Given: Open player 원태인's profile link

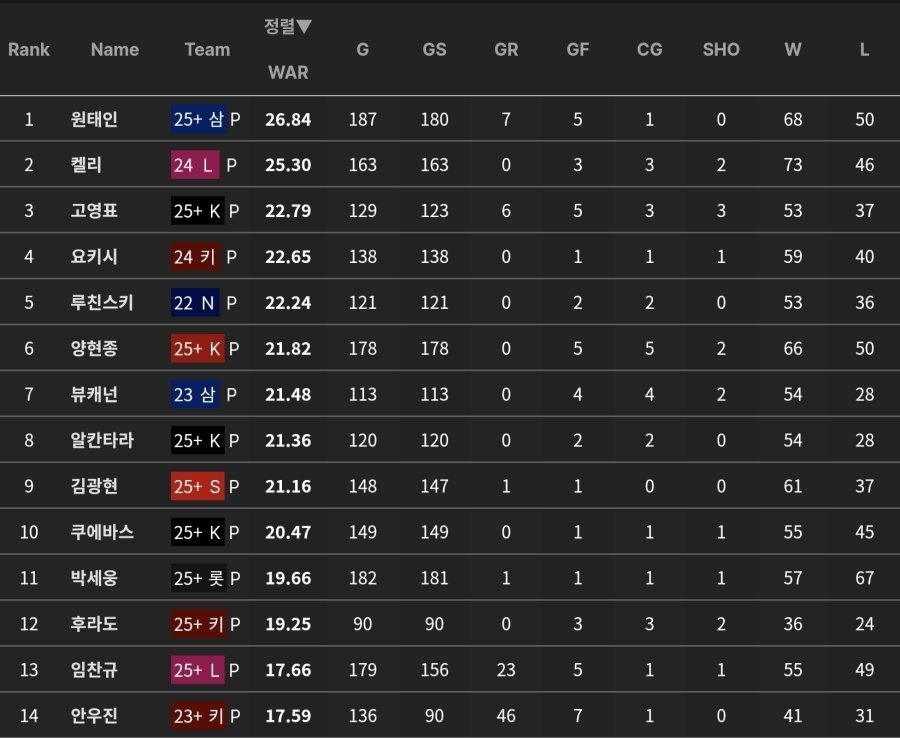Looking at the screenshot, I should [94, 119].
